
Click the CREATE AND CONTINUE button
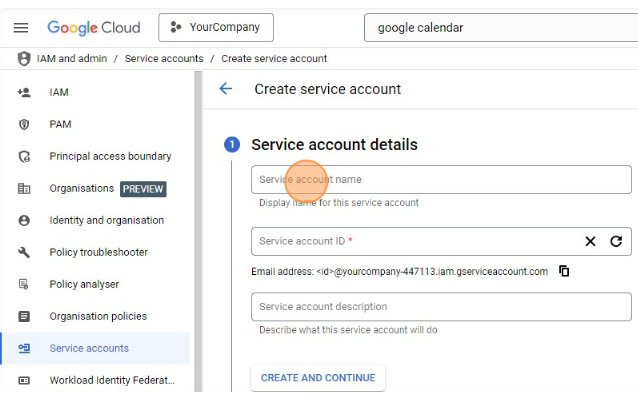pyautogui.click(x=318, y=378)
